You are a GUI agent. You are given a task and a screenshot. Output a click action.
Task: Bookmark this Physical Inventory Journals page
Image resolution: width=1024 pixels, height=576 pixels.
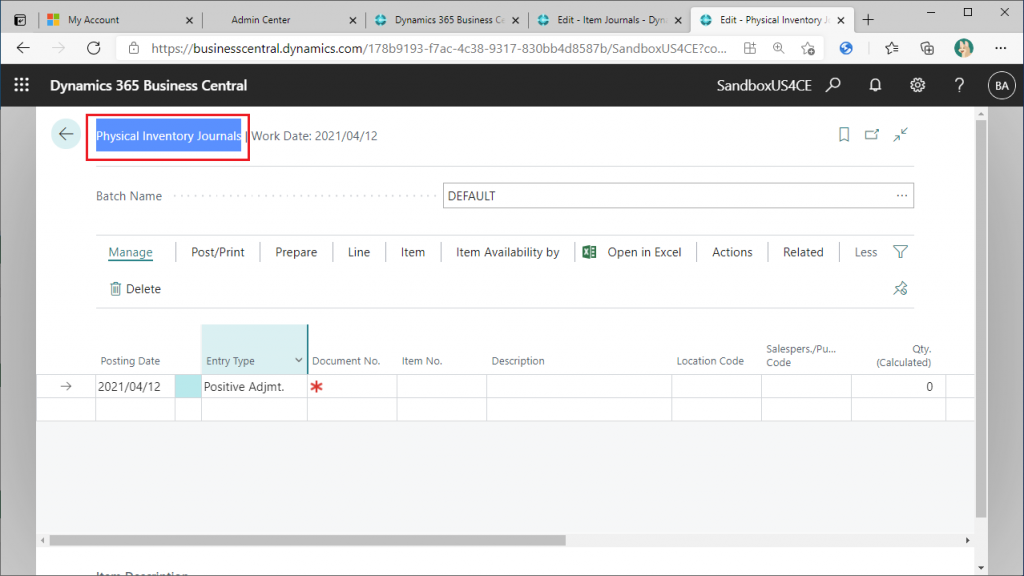[844, 135]
